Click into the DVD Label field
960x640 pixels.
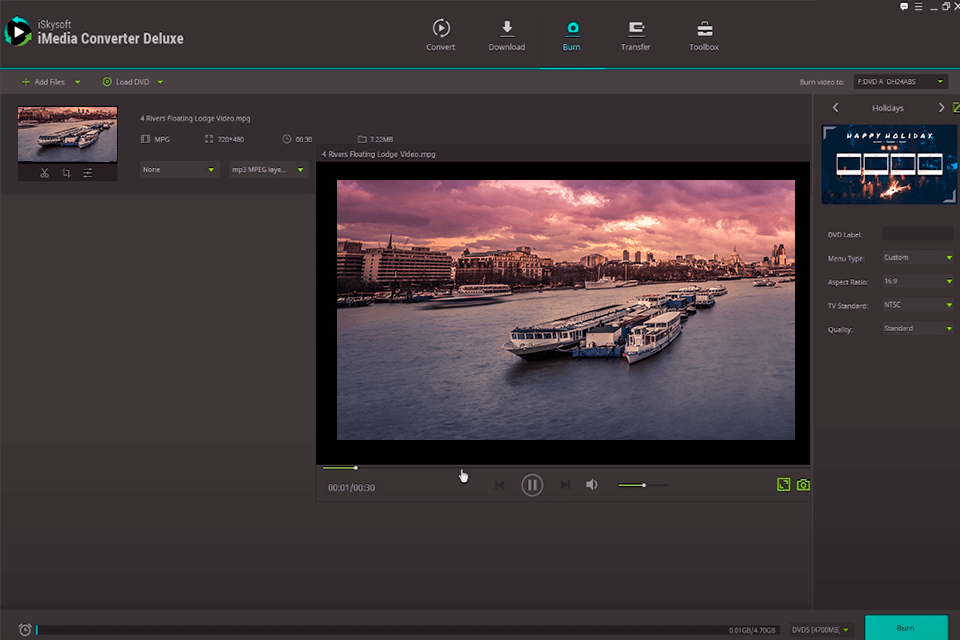(x=918, y=234)
